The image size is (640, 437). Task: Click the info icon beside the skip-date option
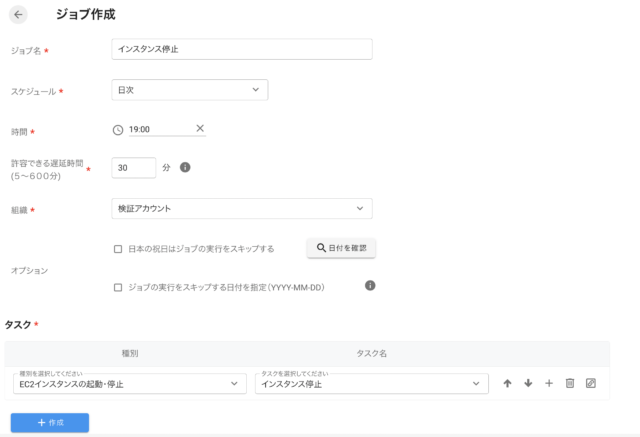point(370,286)
